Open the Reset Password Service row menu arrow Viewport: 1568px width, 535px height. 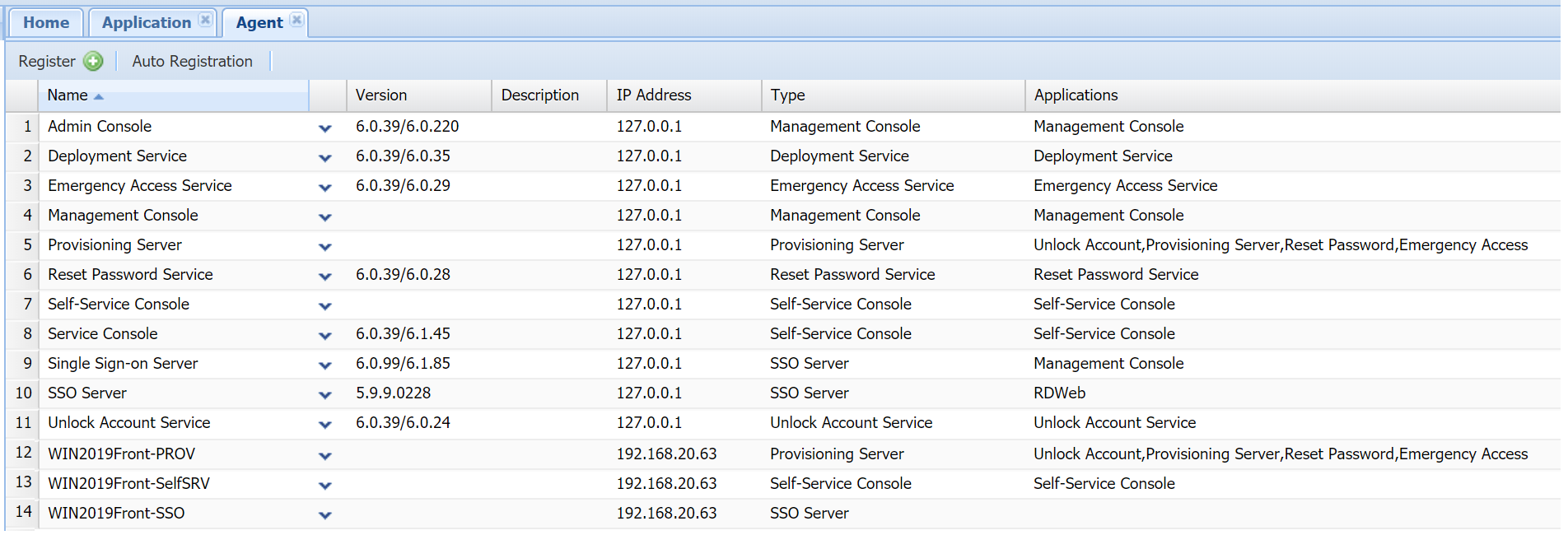tap(325, 277)
